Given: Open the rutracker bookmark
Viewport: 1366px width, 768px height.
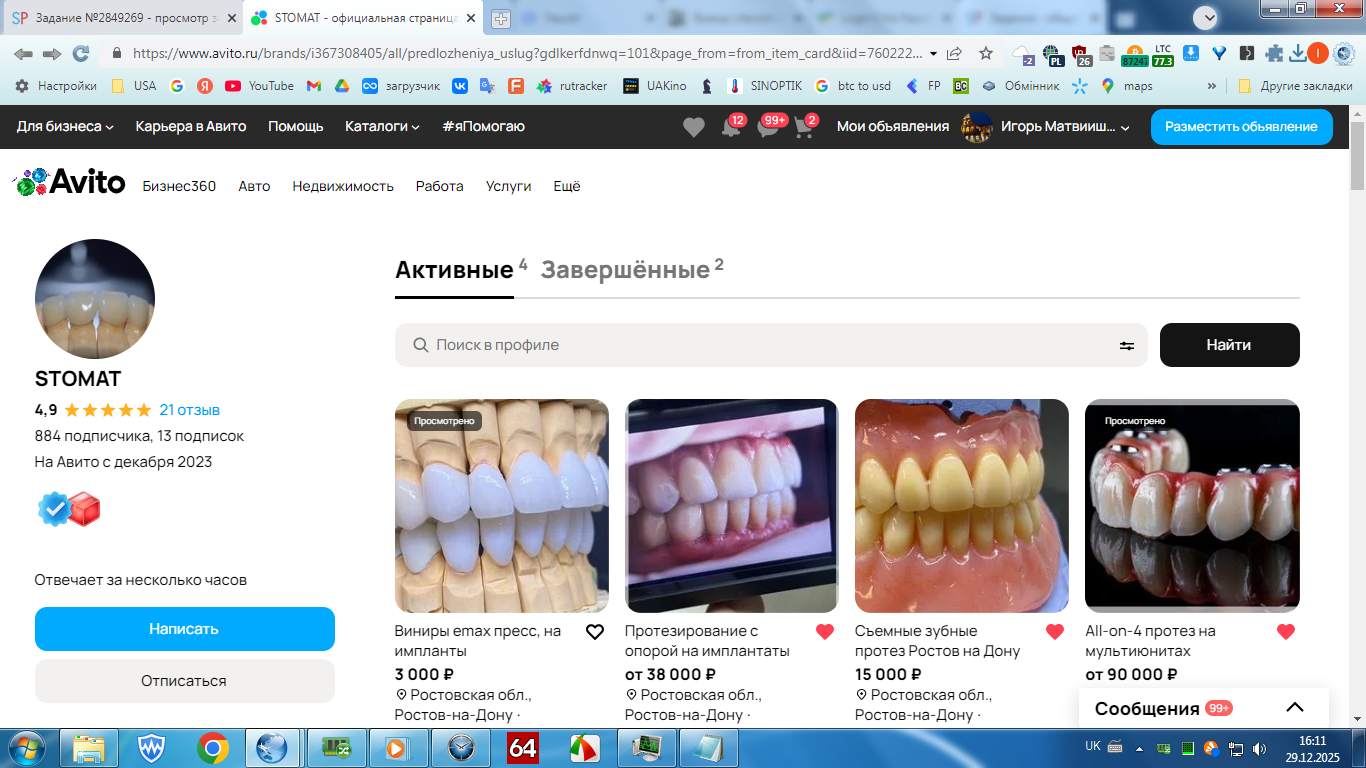Looking at the screenshot, I should (572, 86).
